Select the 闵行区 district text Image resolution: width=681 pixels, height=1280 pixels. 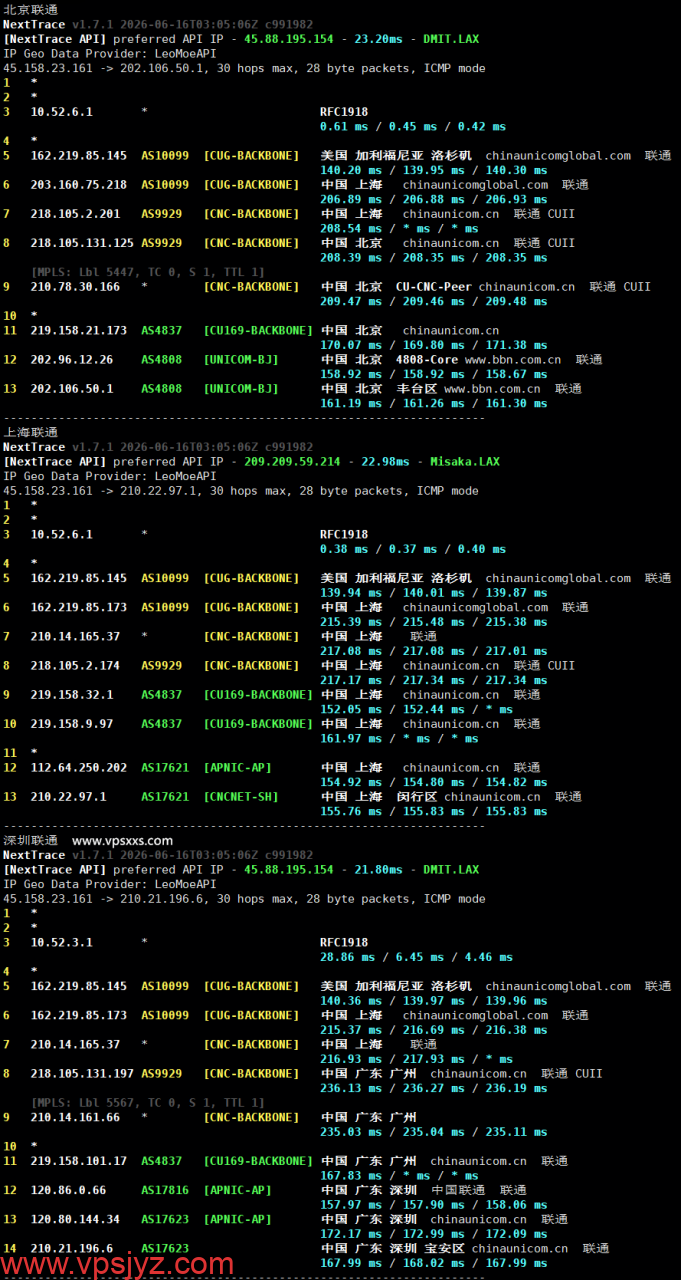[x=417, y=797]
